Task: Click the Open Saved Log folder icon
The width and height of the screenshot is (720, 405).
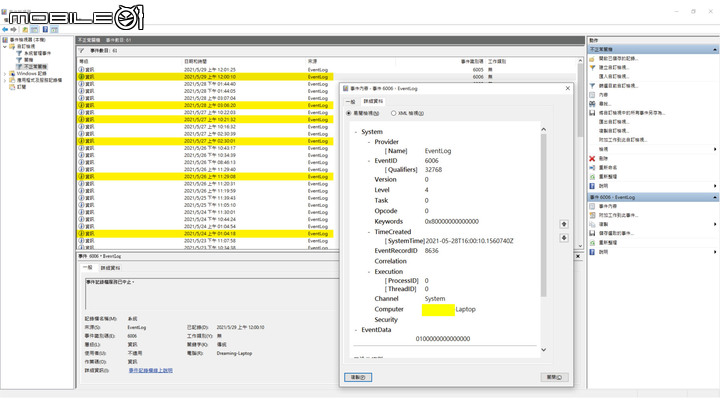Action: pos(592,59)
